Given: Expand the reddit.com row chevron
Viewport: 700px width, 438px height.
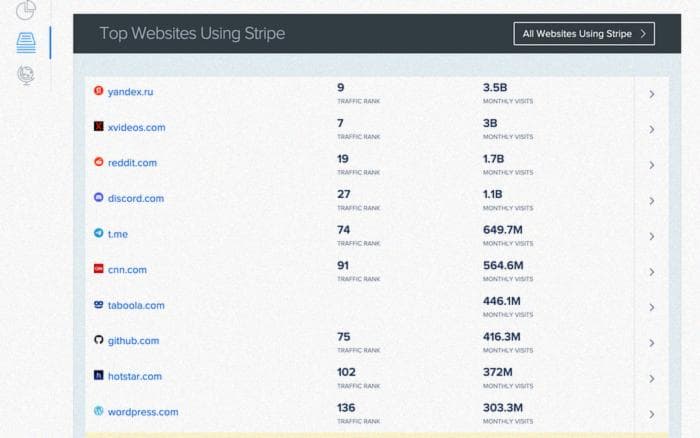Looking at the screenshot, I should click(x=652, y=165).
